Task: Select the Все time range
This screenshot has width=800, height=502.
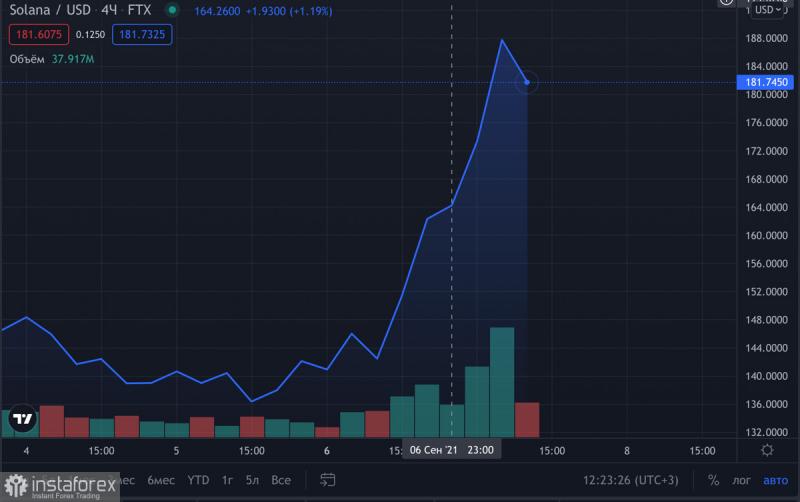Action: [x=281, y=480]
